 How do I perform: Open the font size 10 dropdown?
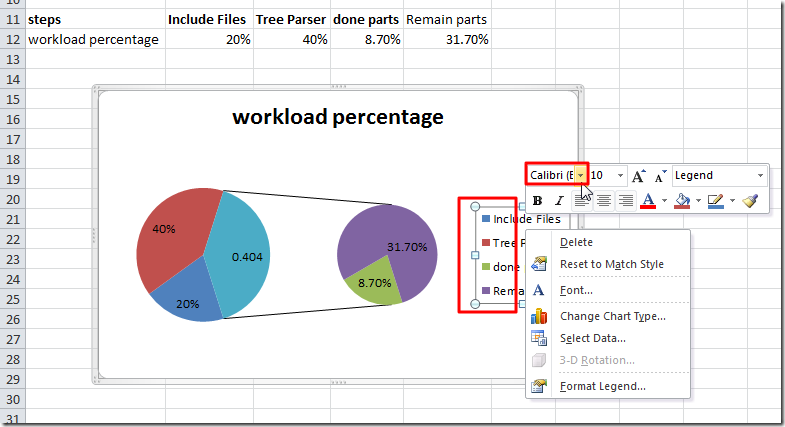[x=620, y=176]
